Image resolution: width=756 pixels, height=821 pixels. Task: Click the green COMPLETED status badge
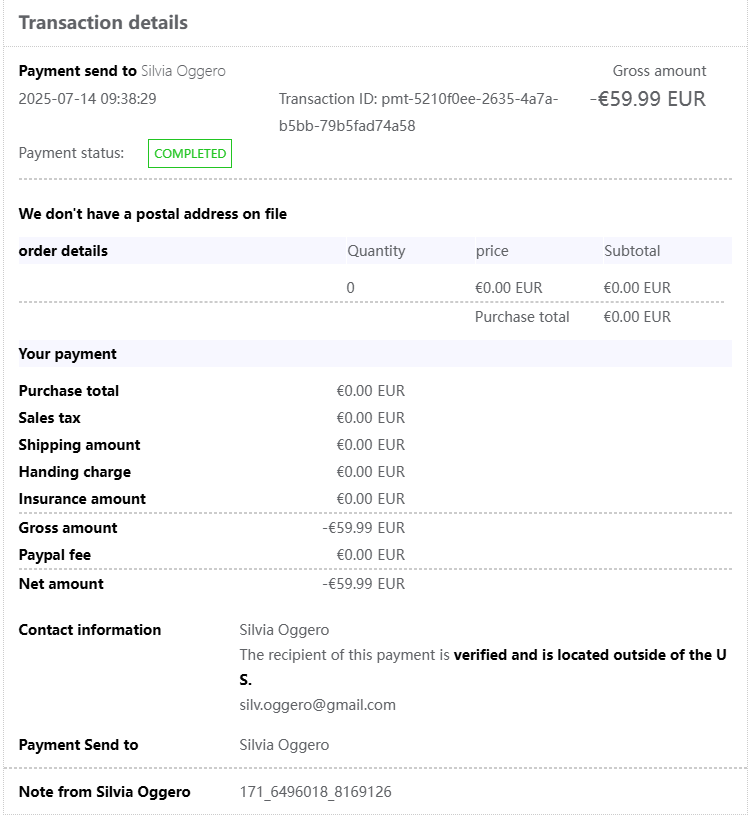[190, 154]
